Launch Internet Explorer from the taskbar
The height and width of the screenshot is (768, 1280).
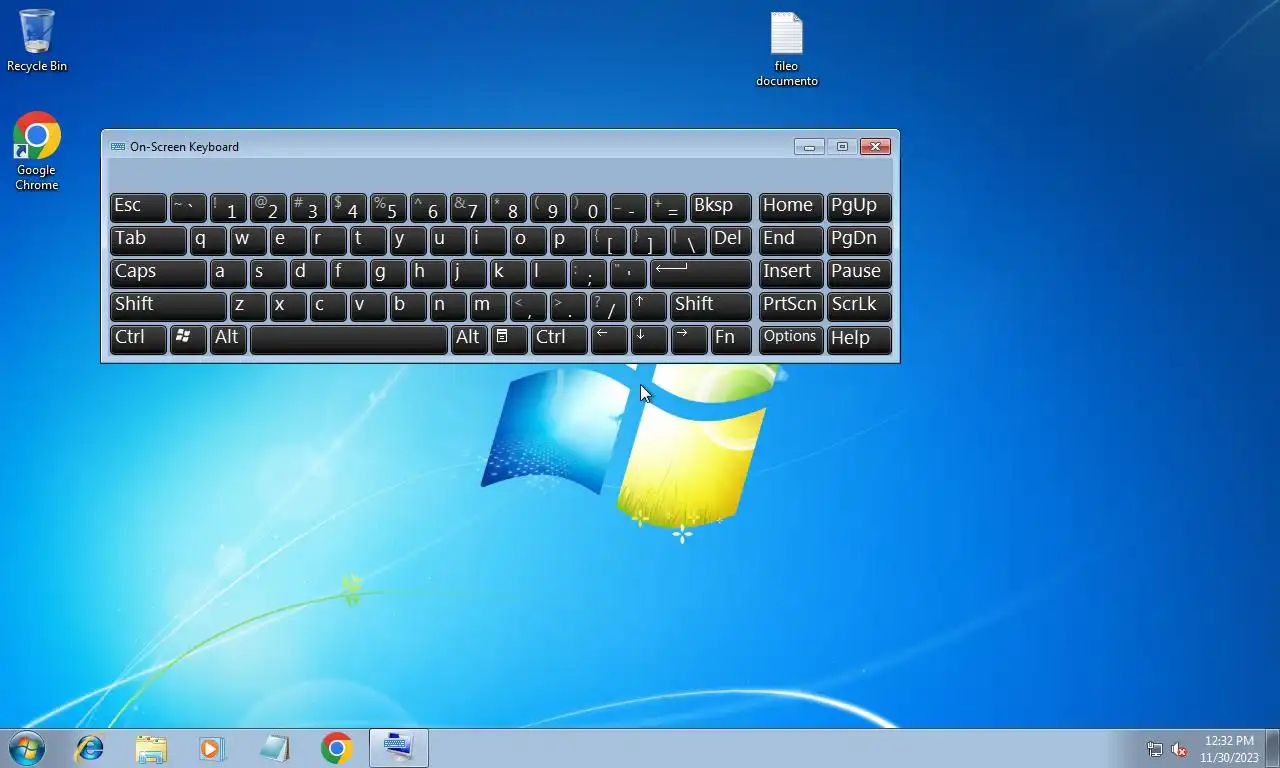coord(90,748)
